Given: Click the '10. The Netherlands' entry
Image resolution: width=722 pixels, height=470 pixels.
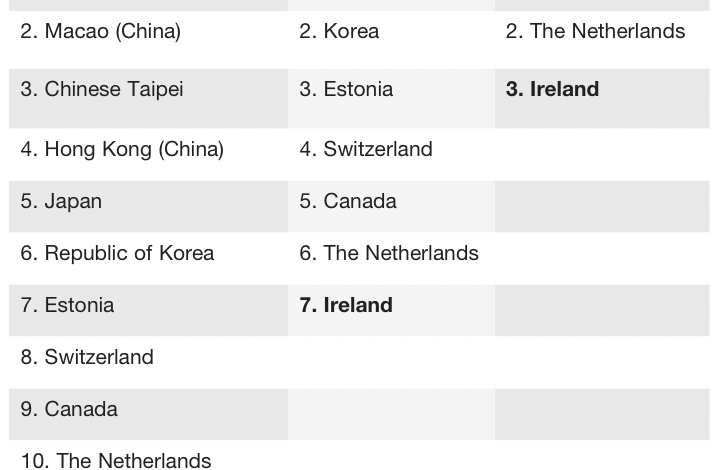Looking at the screenshot, I should tap(116, 460).
